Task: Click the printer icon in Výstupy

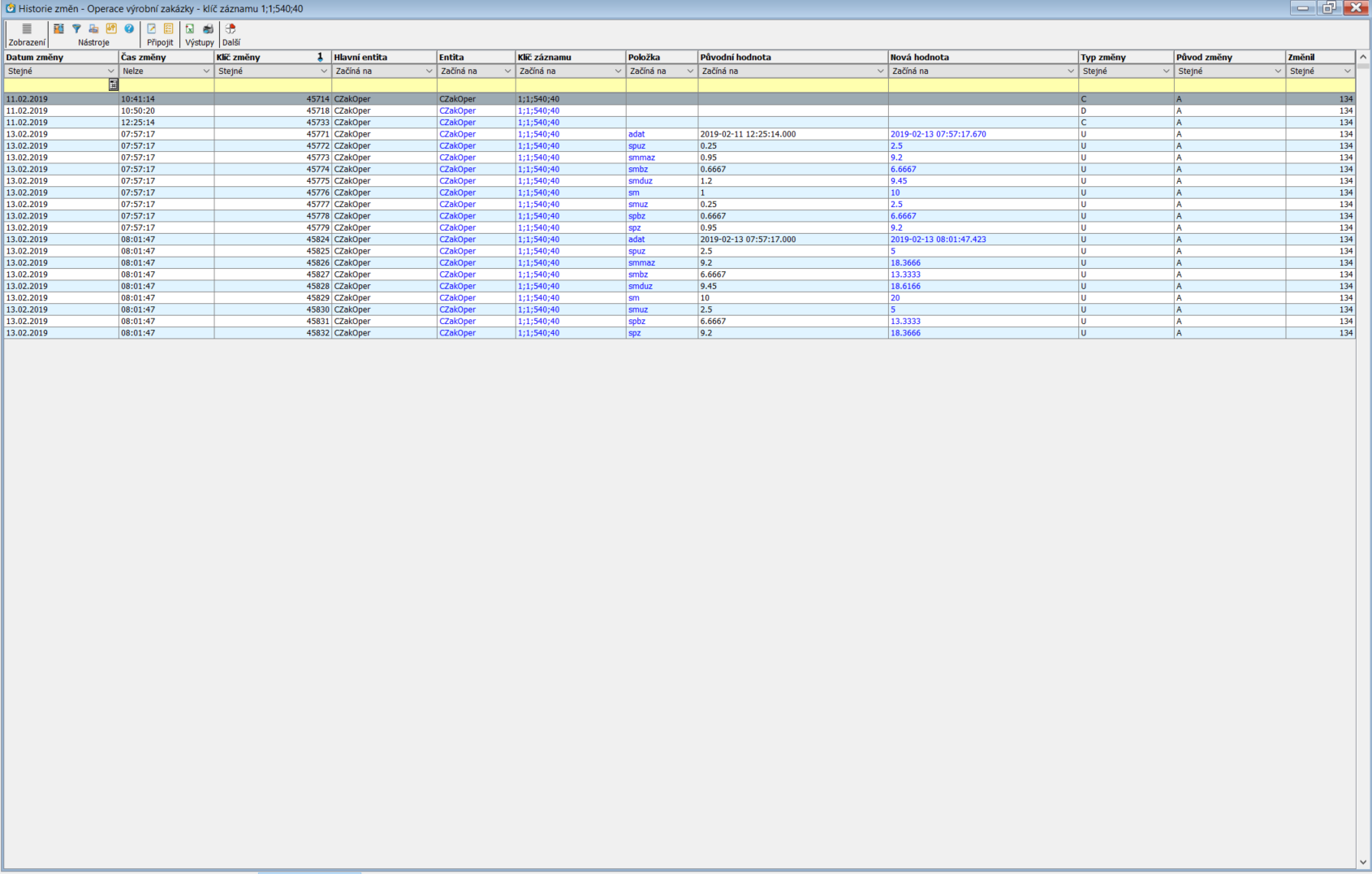Action: (208, 29)
